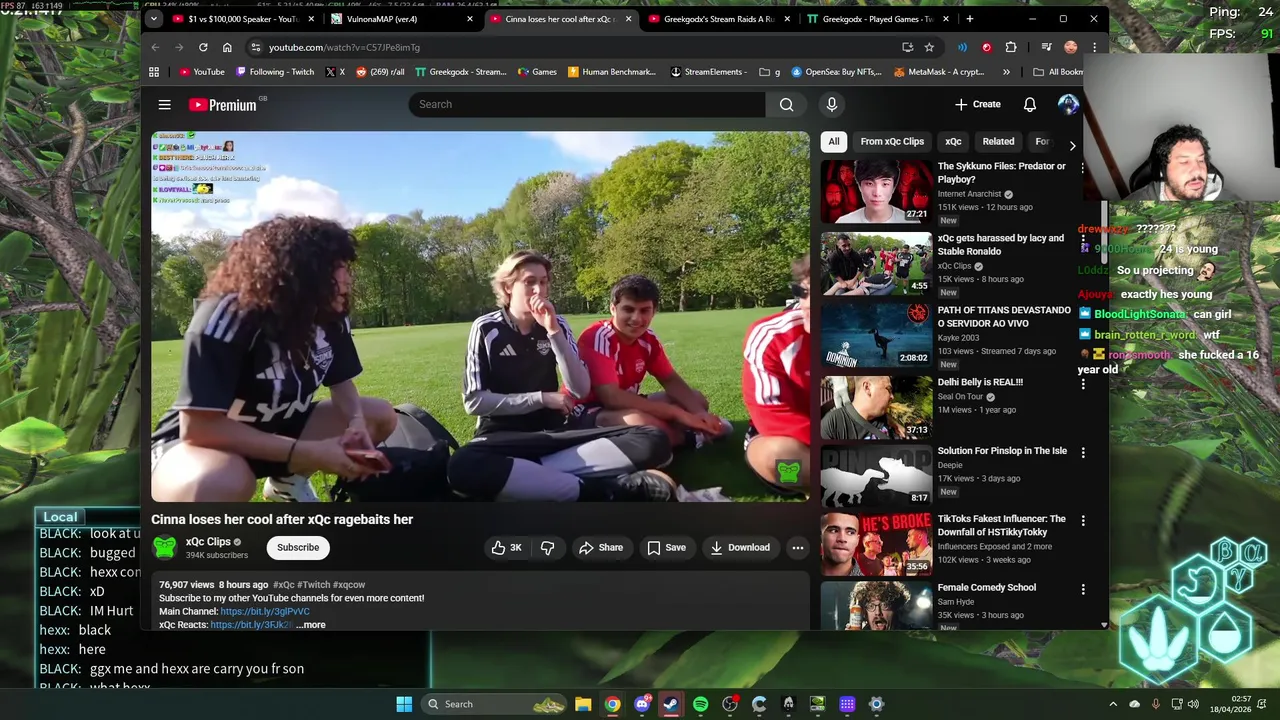Open options for The Sykkuno Files video
1280x720 pixels.
point(1083,168)
